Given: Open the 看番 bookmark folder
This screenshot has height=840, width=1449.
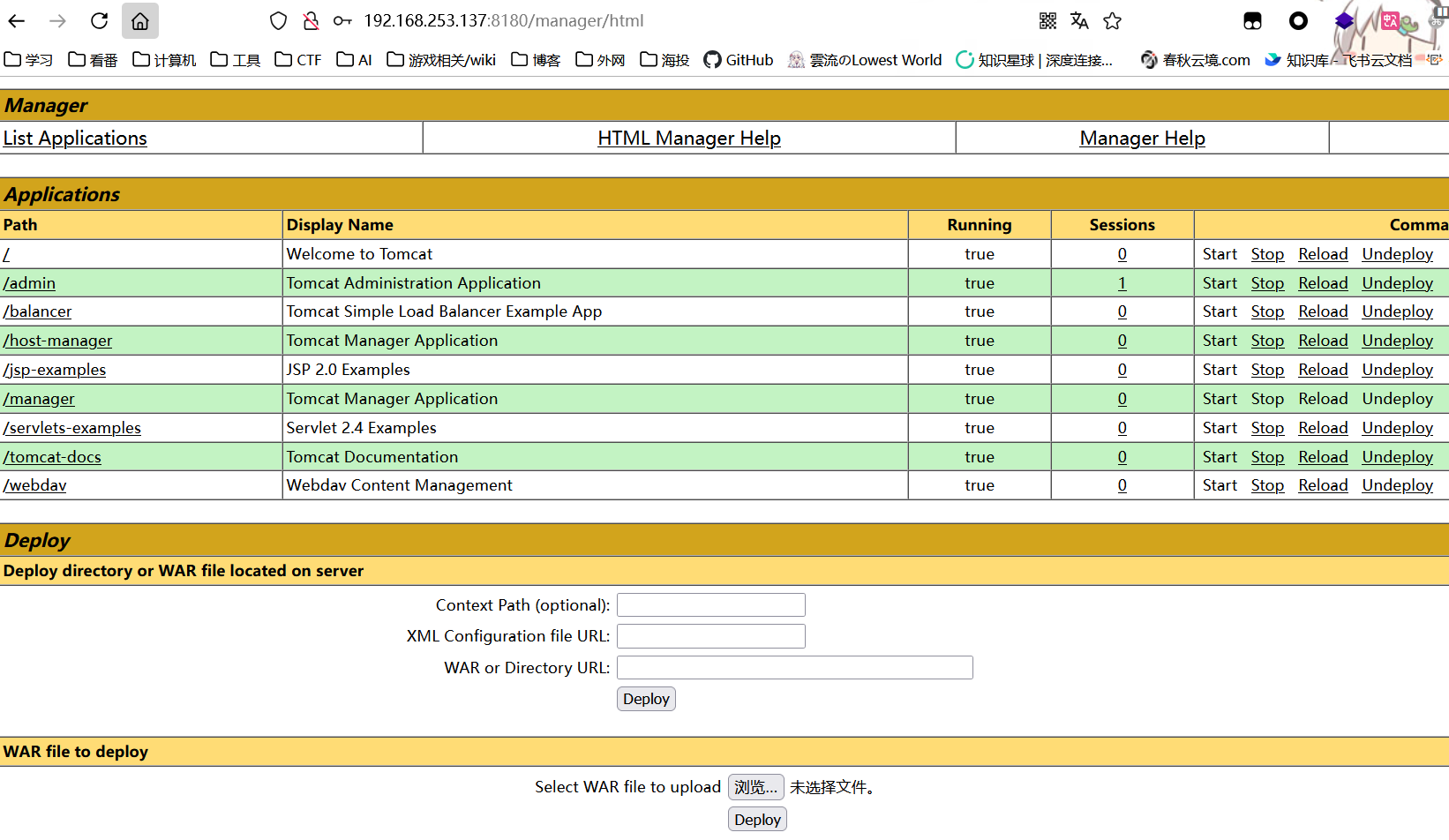Looking at the screenshot, I should (x=93, y=60).
